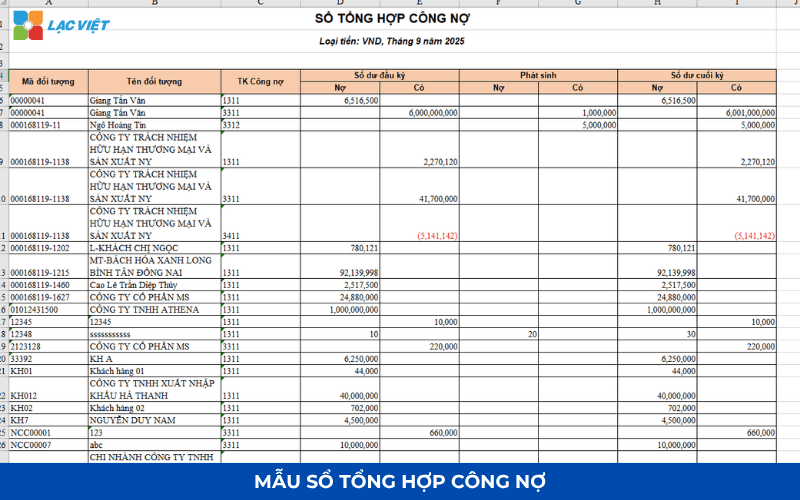
Task: Click 92,139,998 in the closing Nợ column
Action: click(x=657, y=266)
